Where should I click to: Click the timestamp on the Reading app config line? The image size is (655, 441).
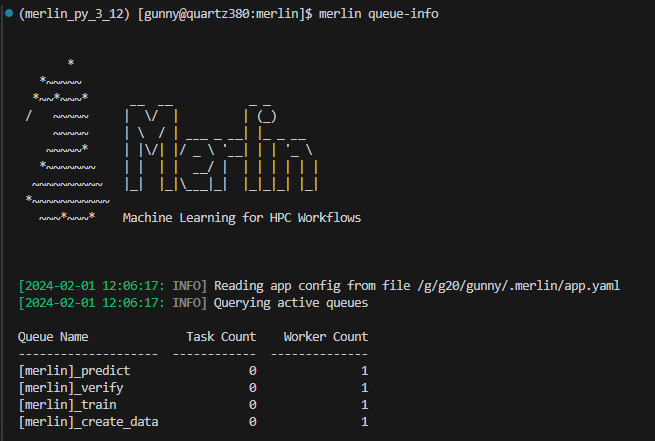(x=91, y=286)
